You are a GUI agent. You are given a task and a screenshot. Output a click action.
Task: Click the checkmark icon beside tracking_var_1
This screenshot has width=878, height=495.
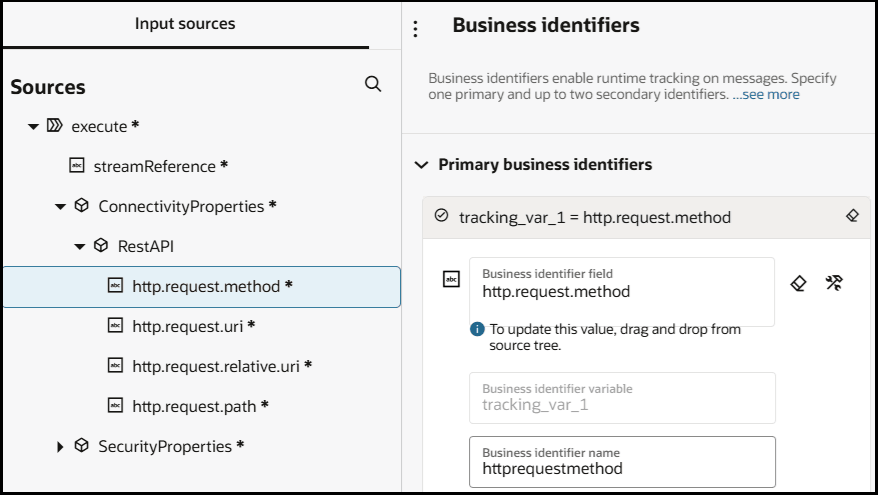point(442,216)
